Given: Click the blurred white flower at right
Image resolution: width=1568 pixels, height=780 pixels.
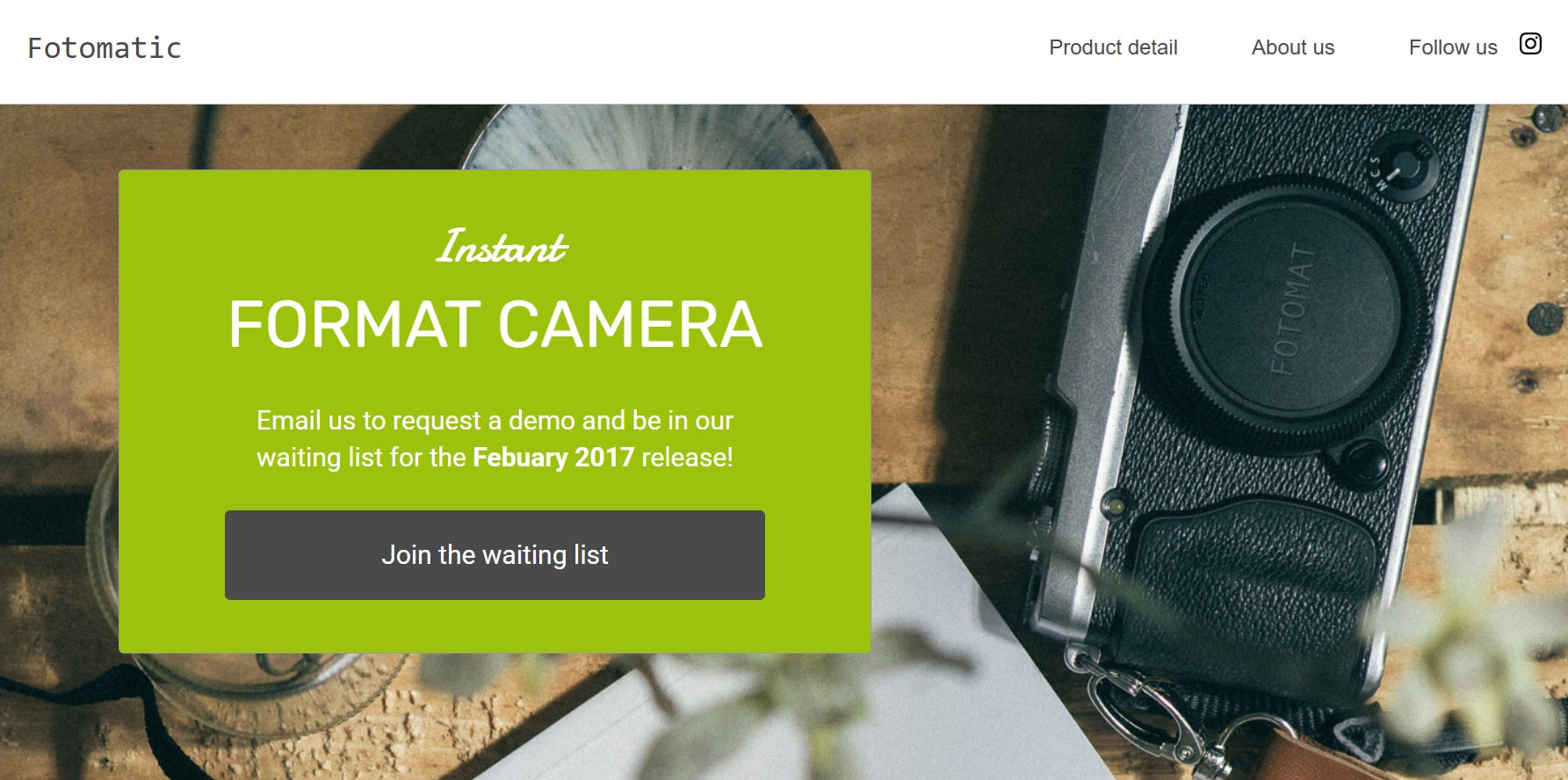Looking at the screenshot, I should tap(1476, 615).
